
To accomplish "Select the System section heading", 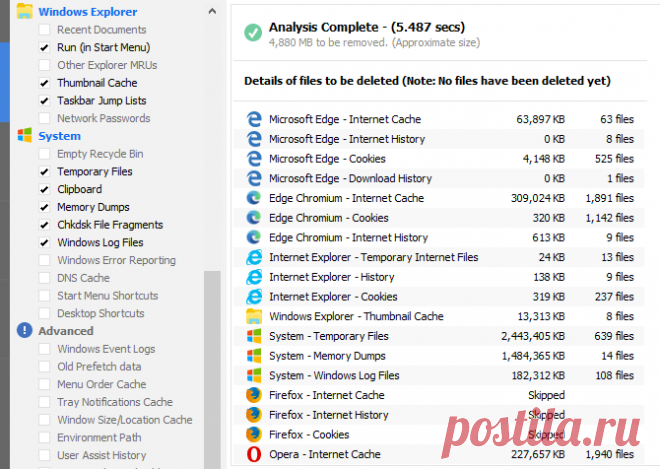I will click(59, 136).
